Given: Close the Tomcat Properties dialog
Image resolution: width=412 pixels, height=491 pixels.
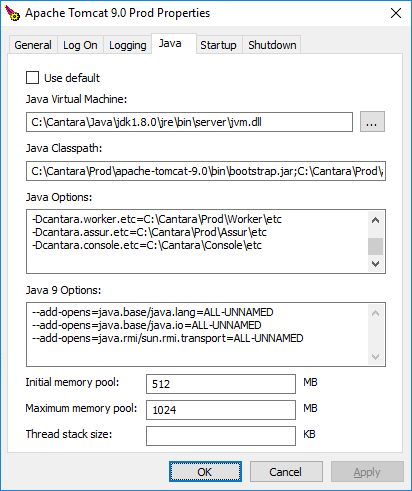Looking at the screenshot, I should click(x=396, y=13).
